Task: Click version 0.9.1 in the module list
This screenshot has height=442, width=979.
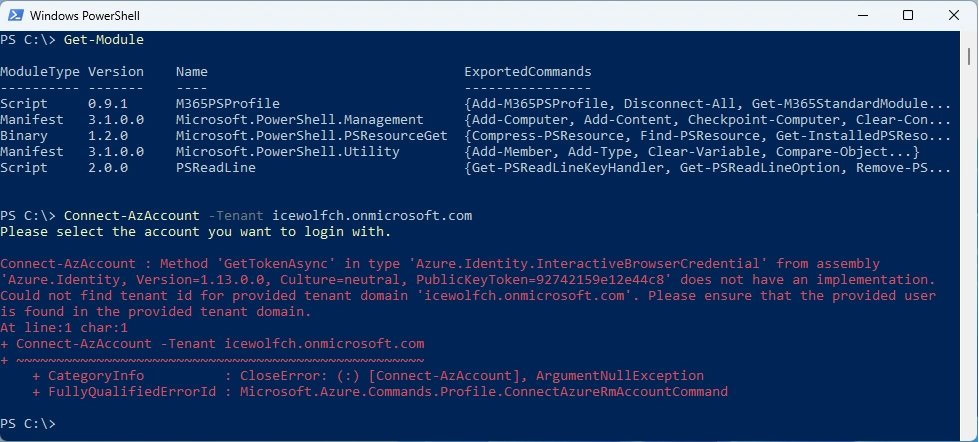Action: pos(108,104)
